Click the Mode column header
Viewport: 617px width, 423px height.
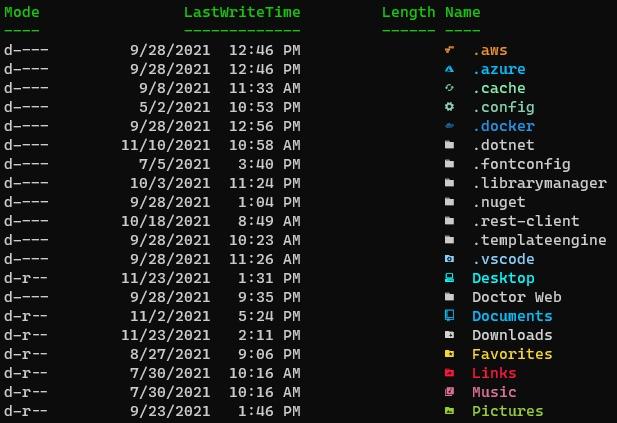pyautogui.click(x=22, y=12)
